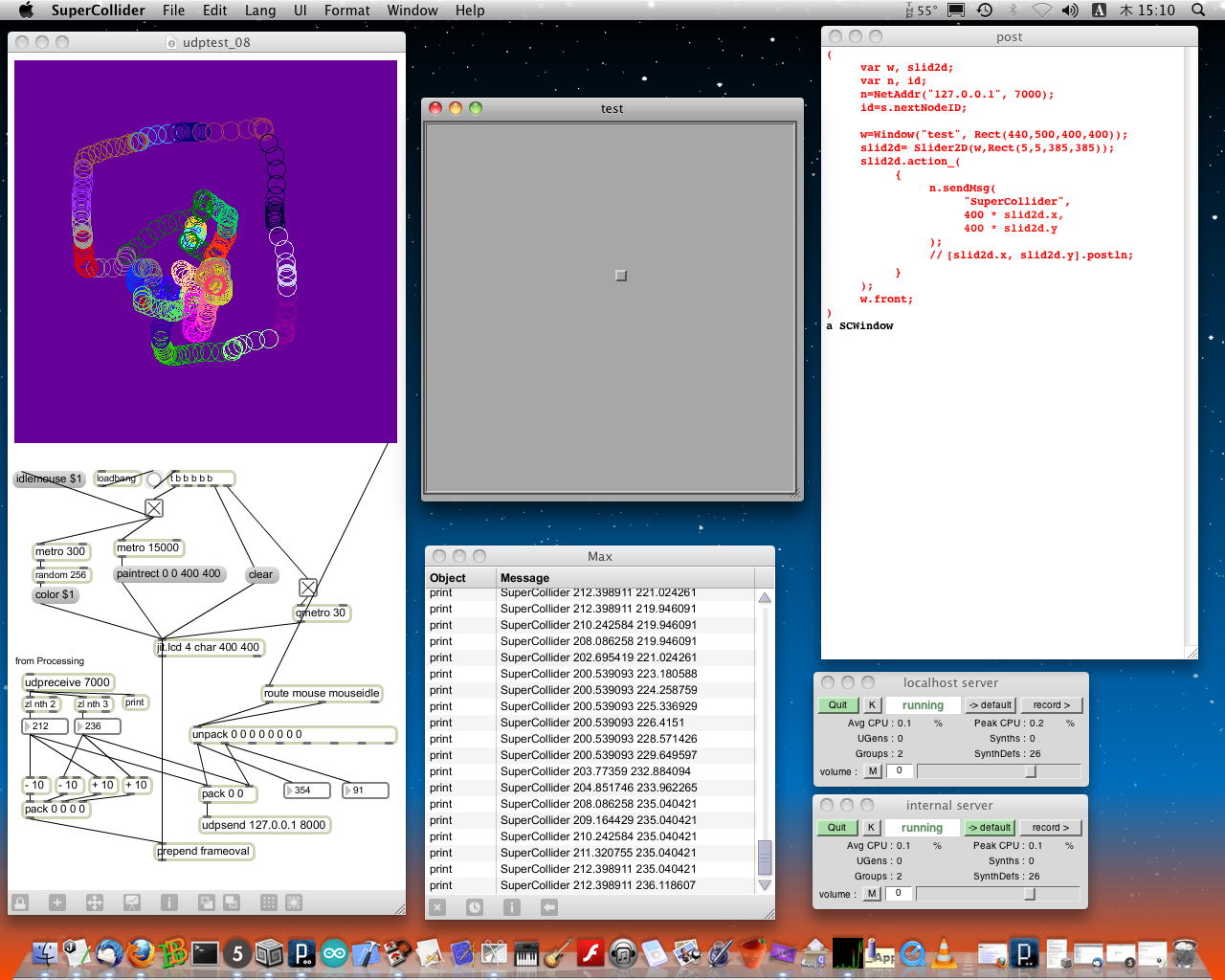Open the Lang menu
Screen dimensions: 1225x980
click(259, 11)
